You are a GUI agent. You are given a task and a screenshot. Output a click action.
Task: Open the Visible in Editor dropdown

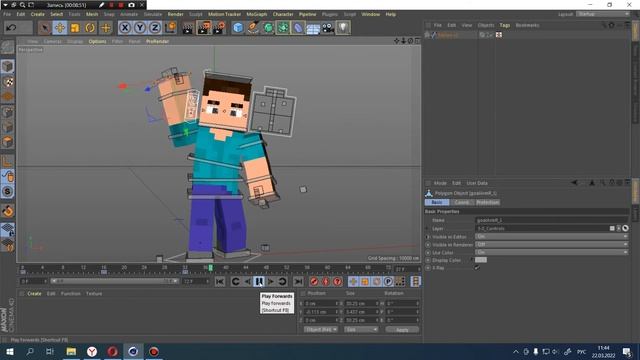coord(551,237)
